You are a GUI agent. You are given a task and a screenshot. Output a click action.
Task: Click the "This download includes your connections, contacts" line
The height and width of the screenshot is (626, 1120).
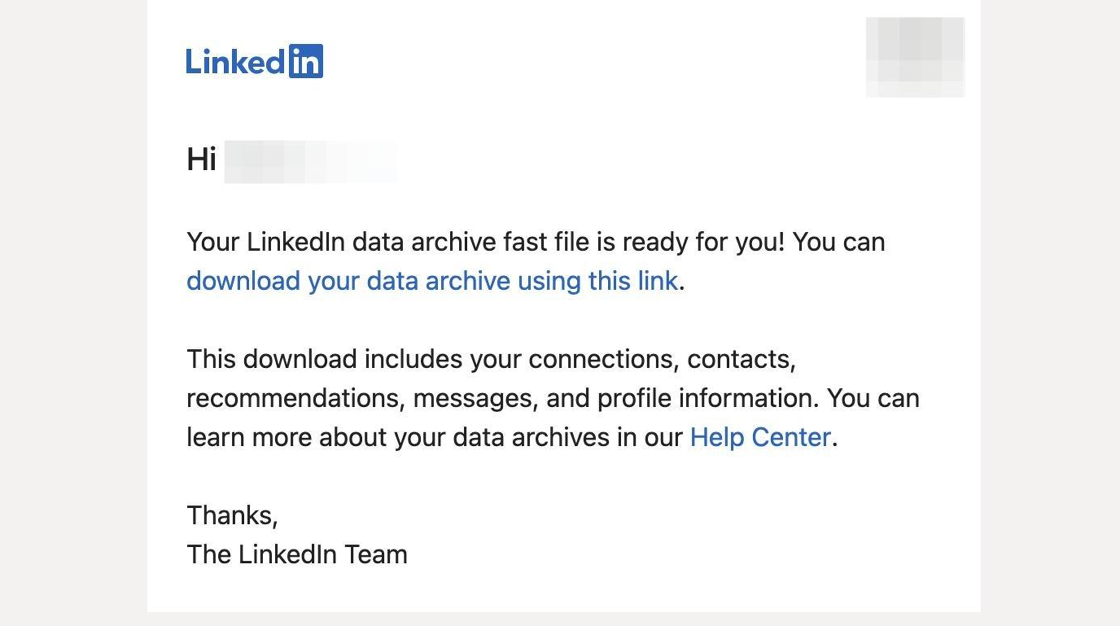491,359
